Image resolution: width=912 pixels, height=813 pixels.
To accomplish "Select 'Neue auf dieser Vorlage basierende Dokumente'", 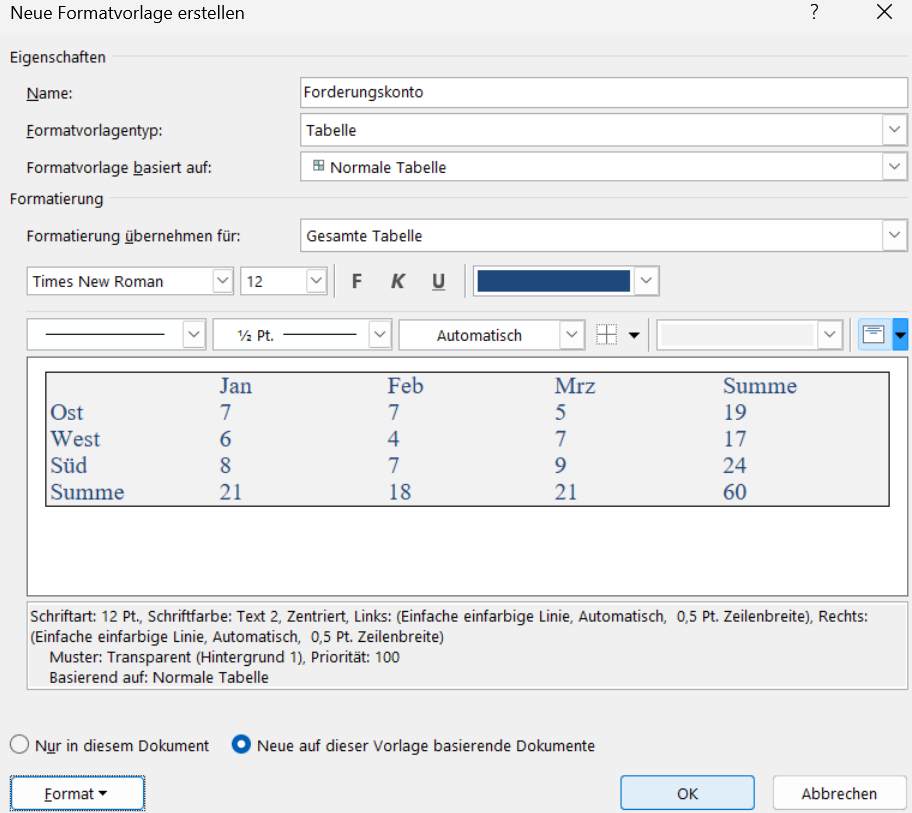I will 241,745.
